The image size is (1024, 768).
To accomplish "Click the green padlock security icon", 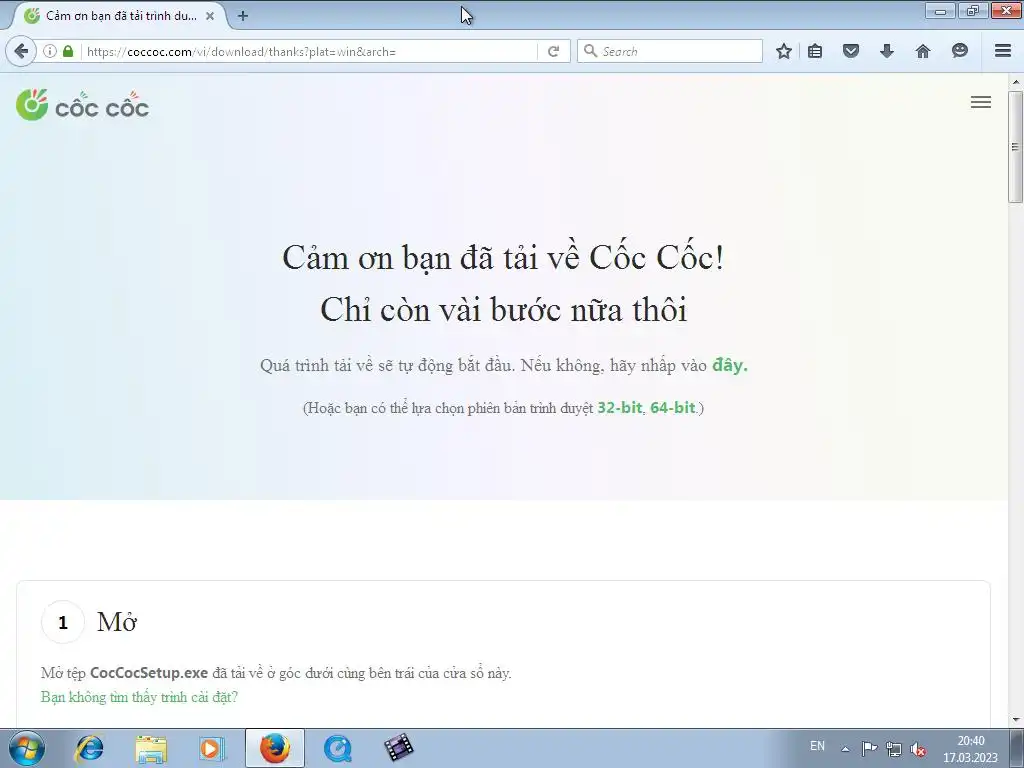I will point(68,51).
